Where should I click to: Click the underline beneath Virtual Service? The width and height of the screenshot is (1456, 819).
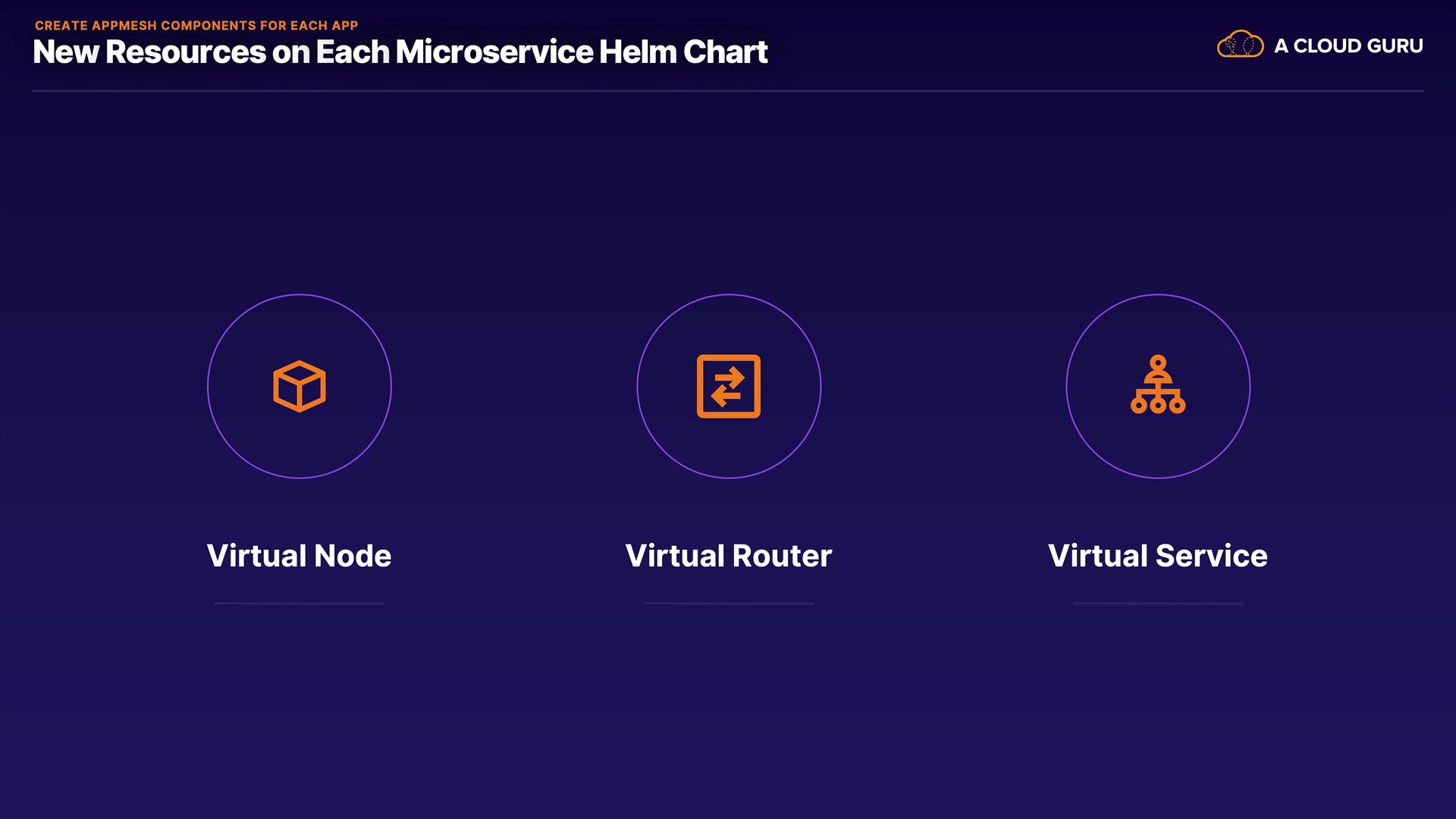click(1157, 604)
